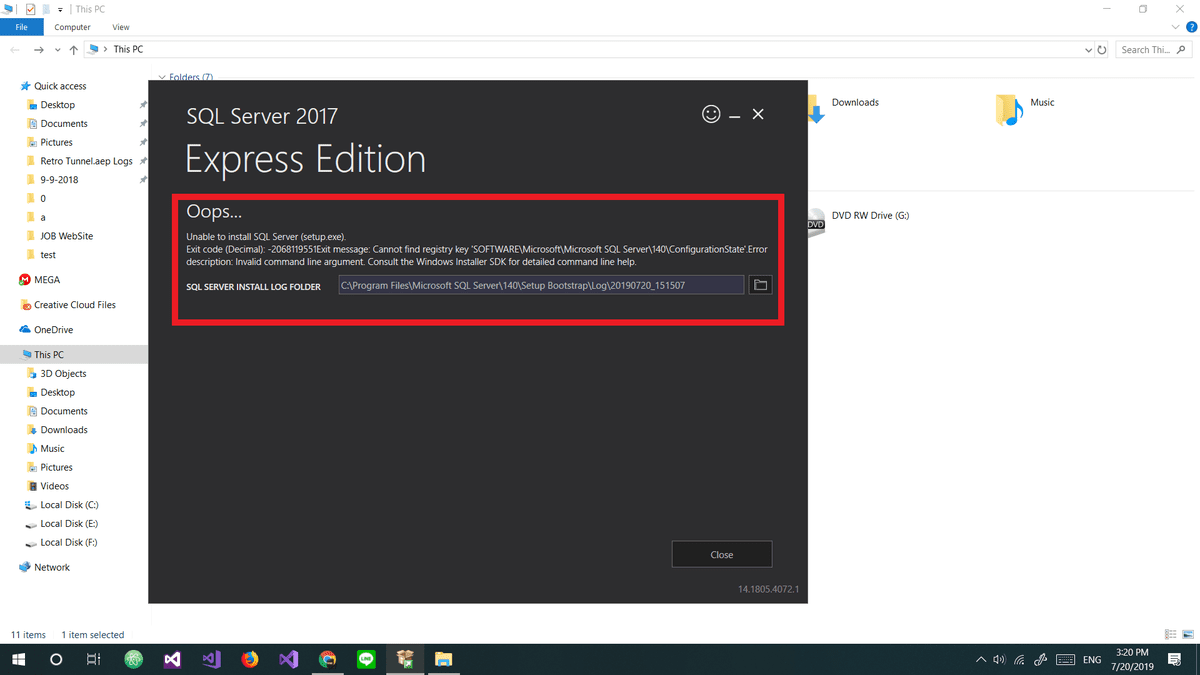Open the install log folder browse icon

click(x=760, y=285)
